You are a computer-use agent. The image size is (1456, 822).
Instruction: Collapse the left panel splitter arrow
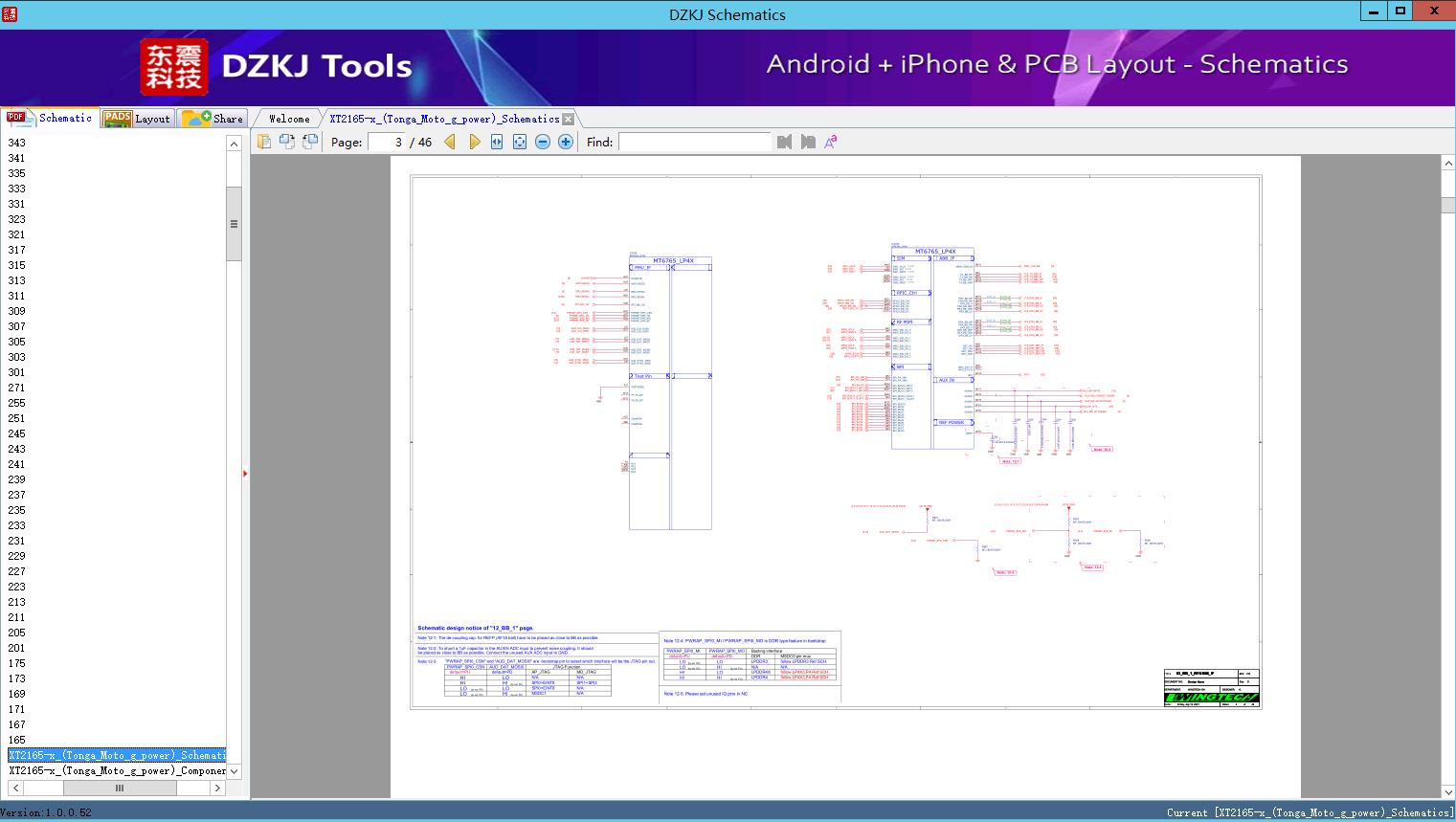[x=245, y=474]
